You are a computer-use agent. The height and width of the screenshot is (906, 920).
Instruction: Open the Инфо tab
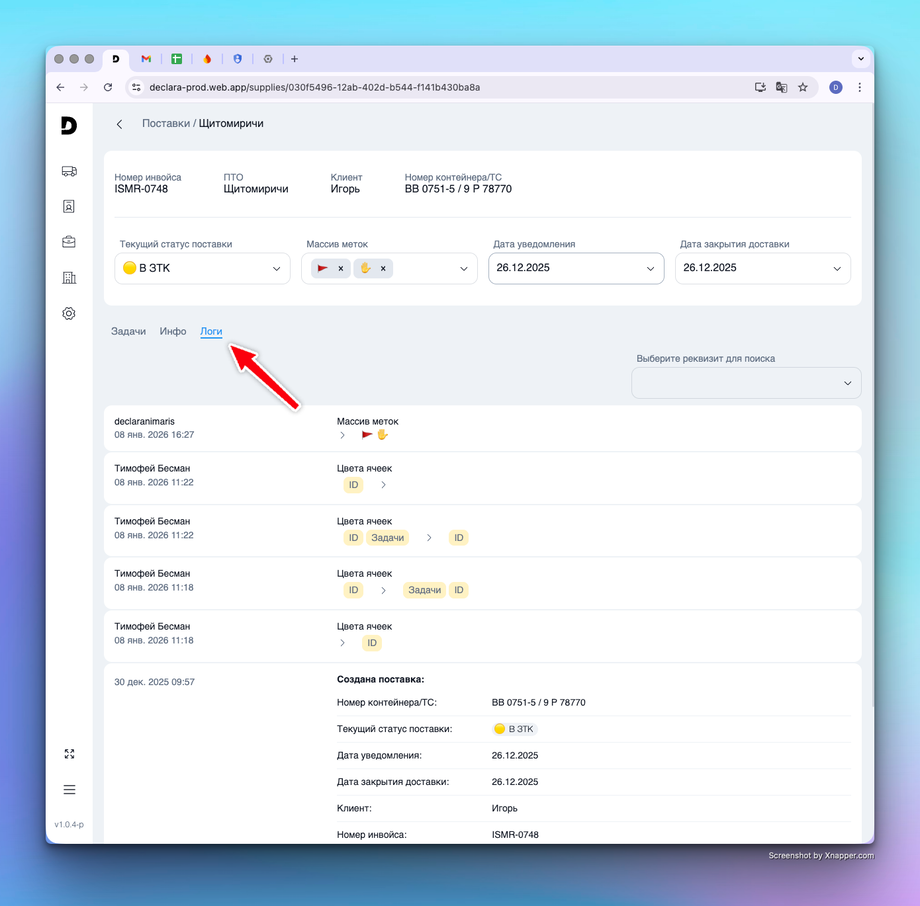tap(173, 332)
